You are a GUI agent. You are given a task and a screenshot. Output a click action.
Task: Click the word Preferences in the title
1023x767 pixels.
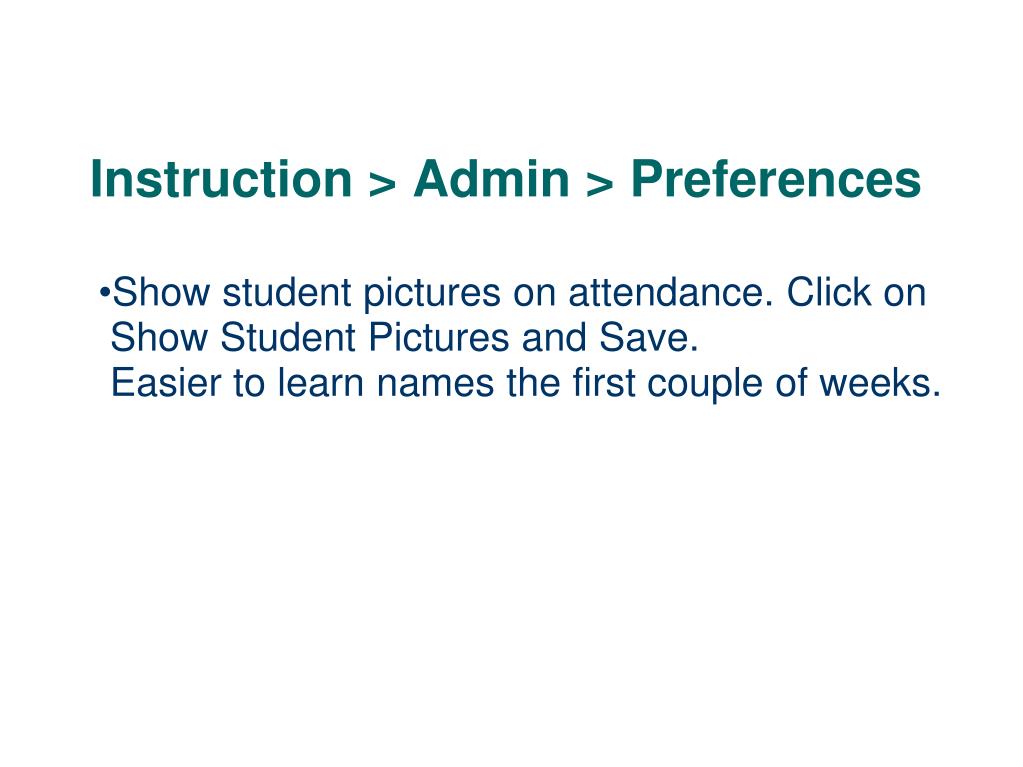[x=776, y=179]
